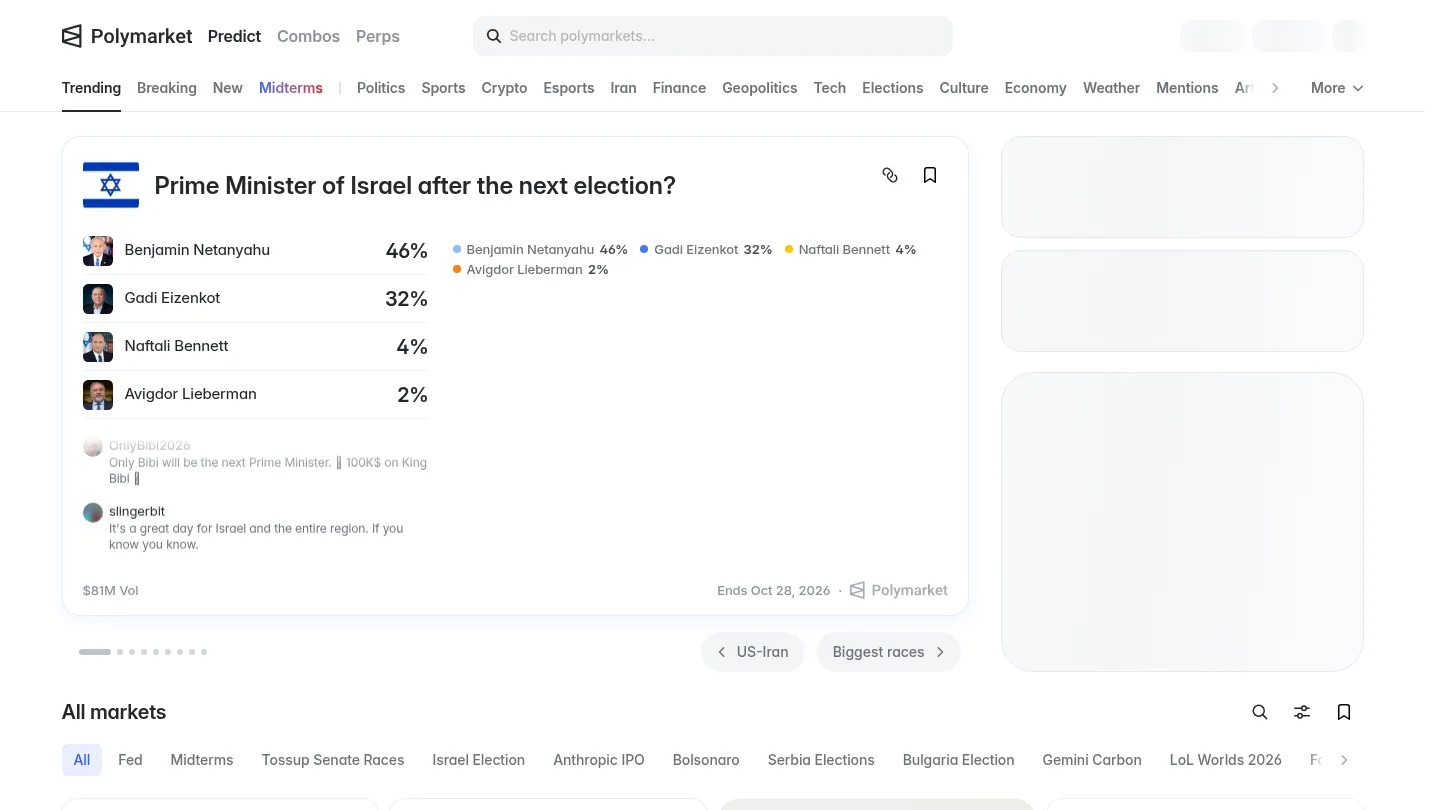This screenshot has width=1440, height=810.
Task: Select the Anthropic IPO filter chip
Action: tap(599, 760)
